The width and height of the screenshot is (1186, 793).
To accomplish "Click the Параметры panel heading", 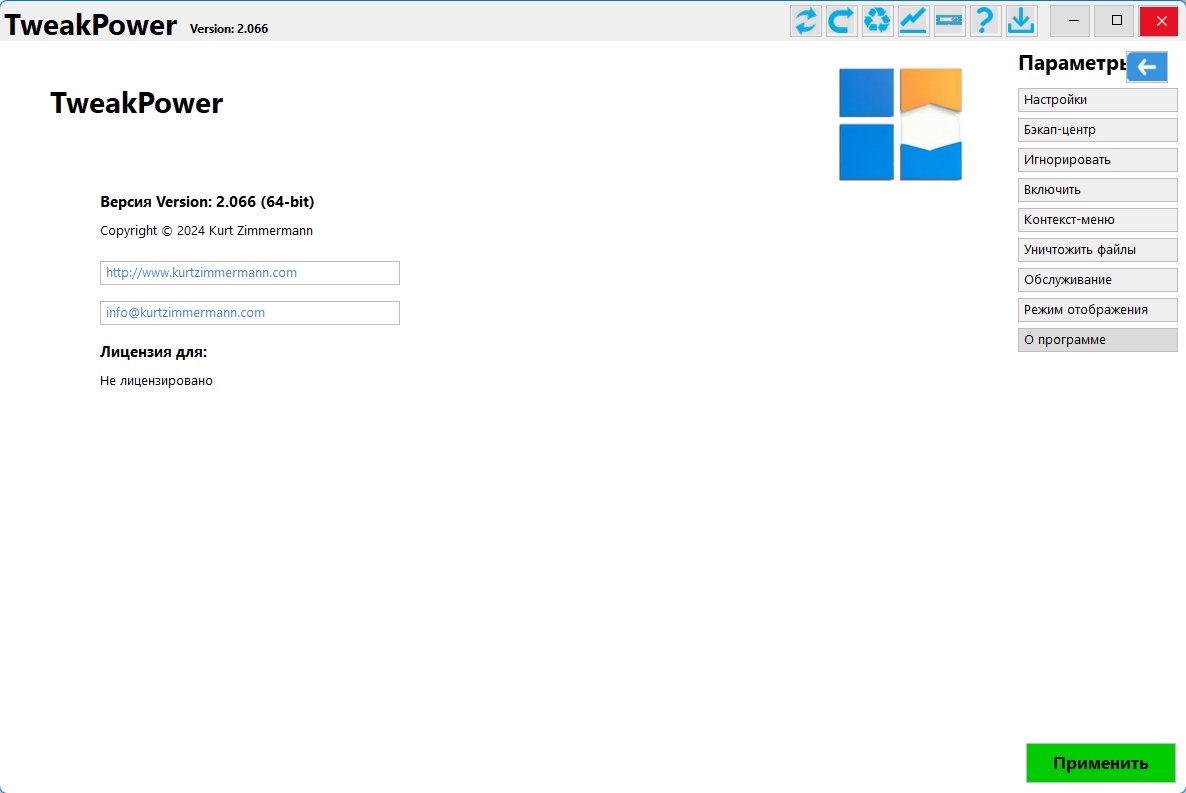I will 1073,64.
